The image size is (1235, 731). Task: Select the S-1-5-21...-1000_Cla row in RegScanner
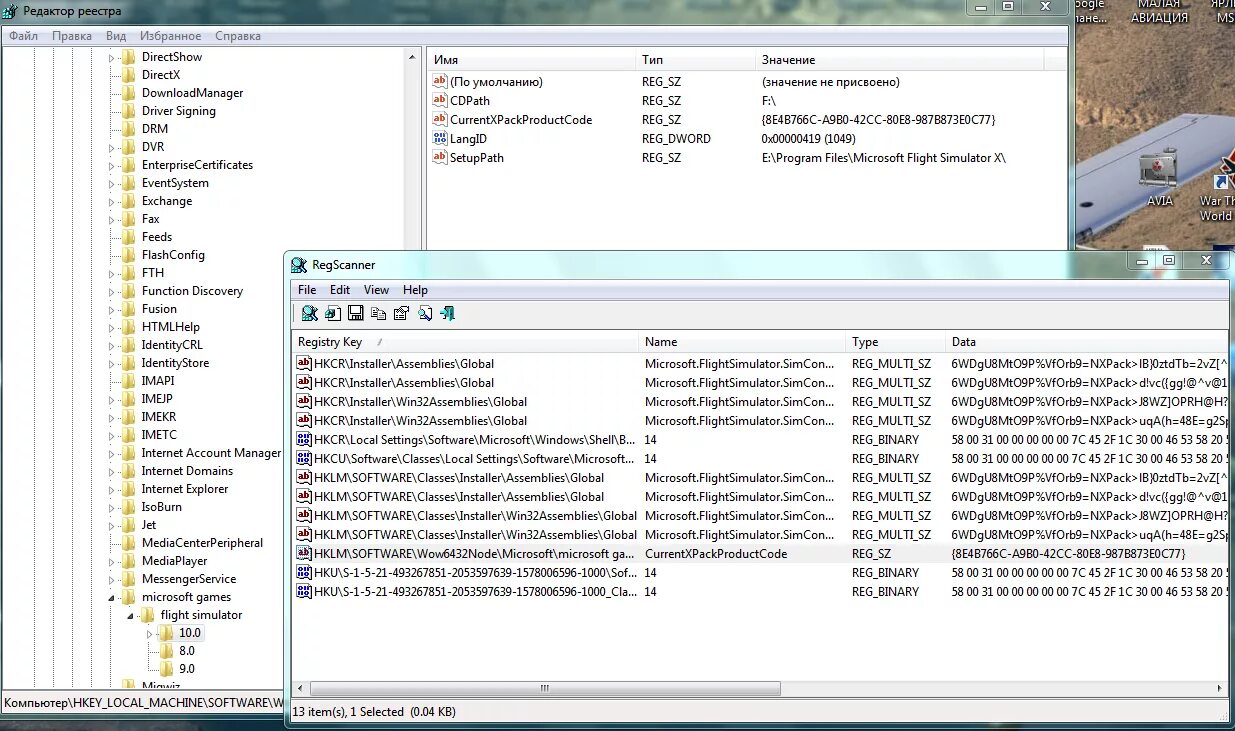coord(761,591)
